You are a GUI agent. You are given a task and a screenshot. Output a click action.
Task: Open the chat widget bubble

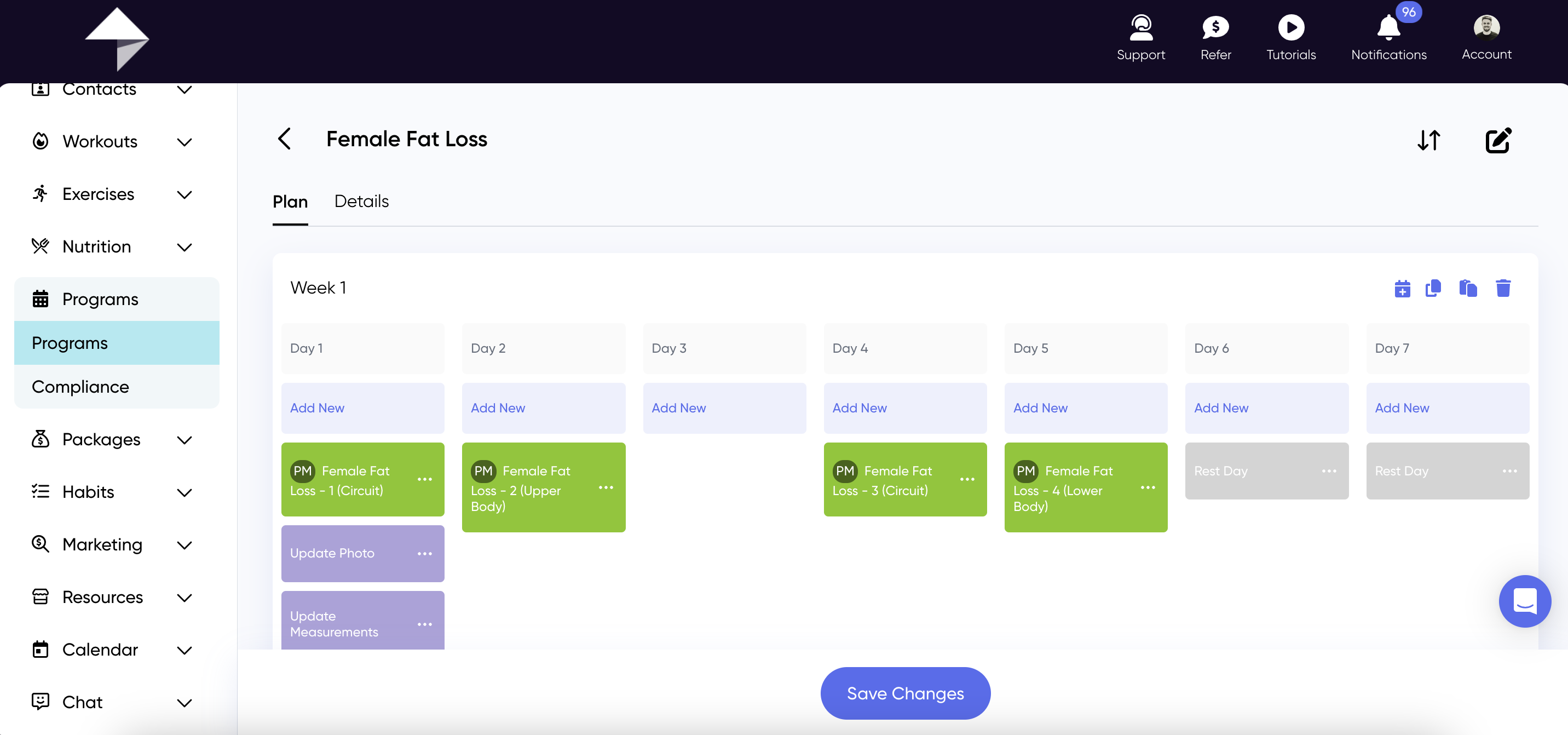pyautogui.click(x=1525, y=601)
